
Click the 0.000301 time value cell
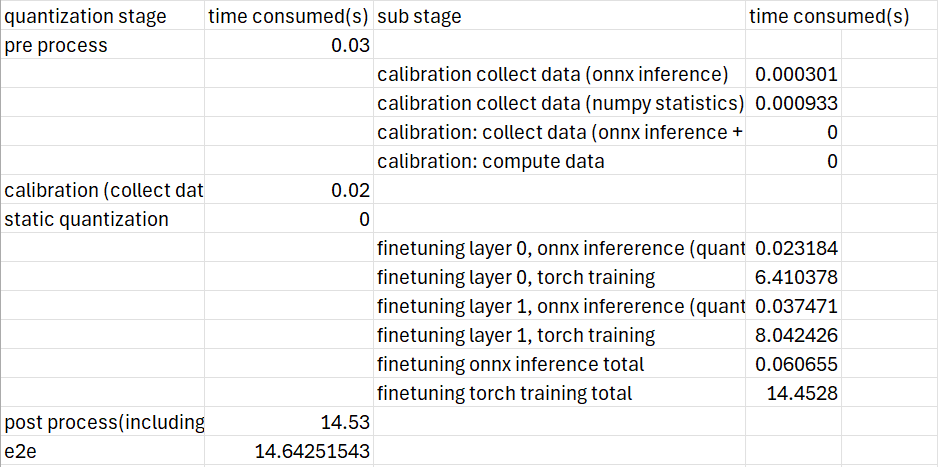pyautogui.click(x=795, y=75)
